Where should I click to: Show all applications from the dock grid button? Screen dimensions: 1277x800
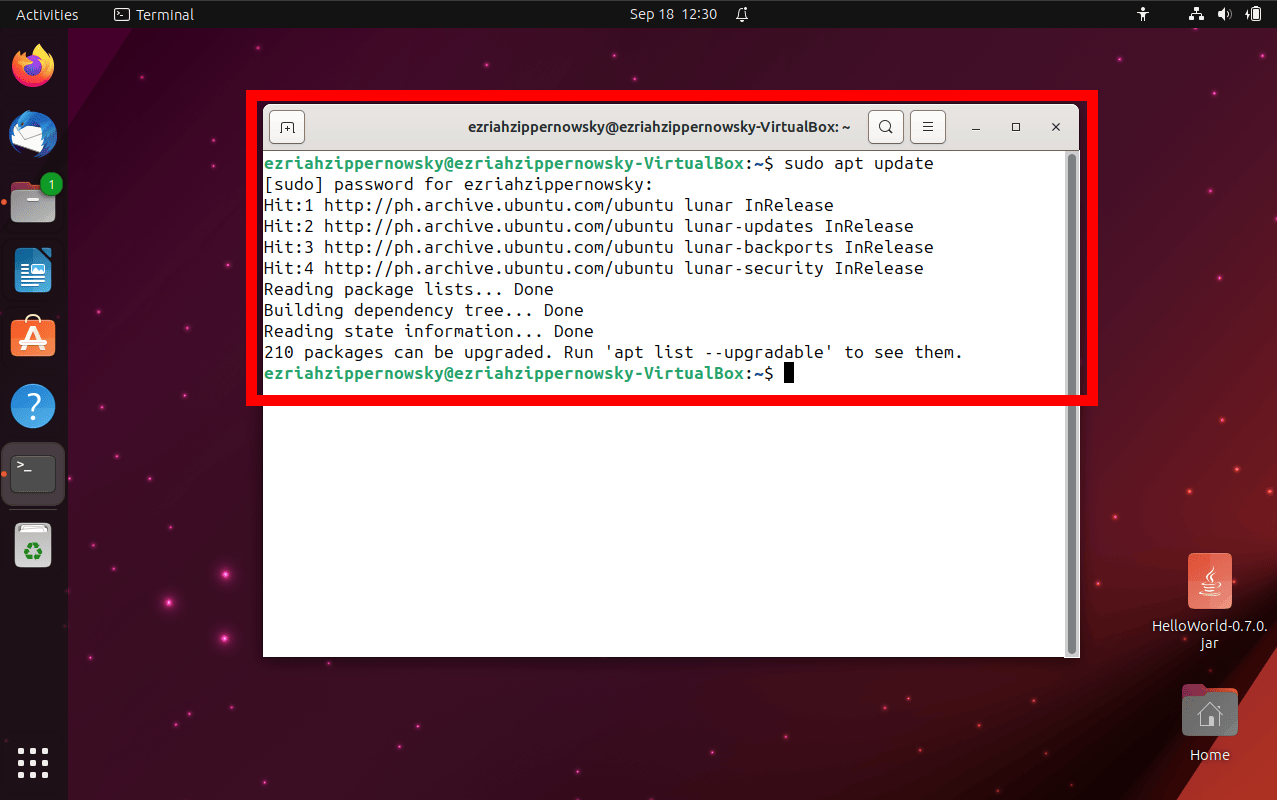click(x=33, y=763)
